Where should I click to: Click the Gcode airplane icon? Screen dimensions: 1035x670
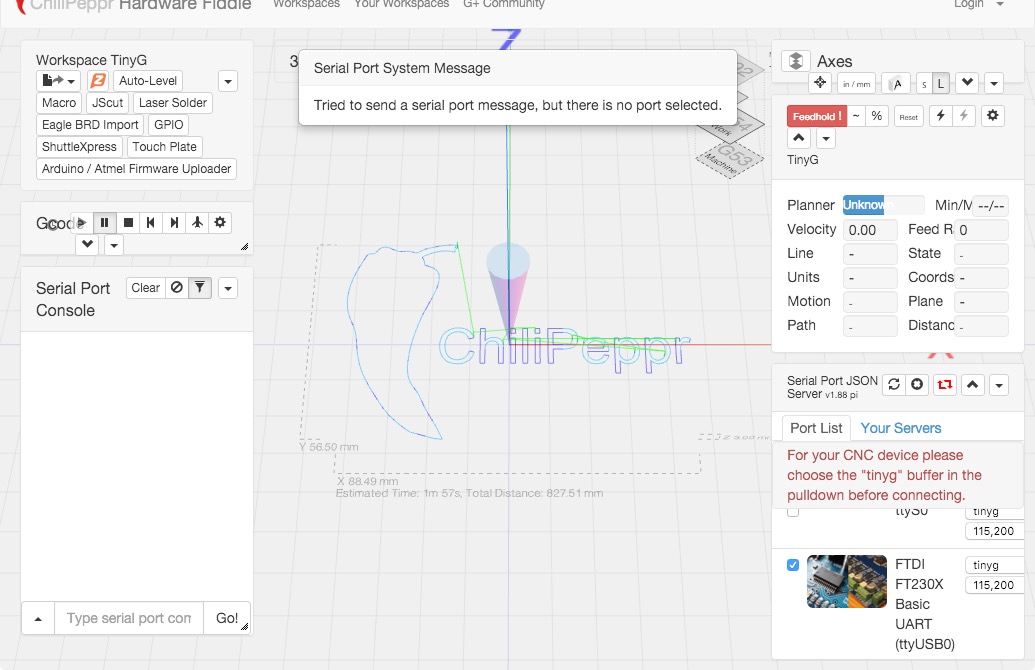(197, 223)
